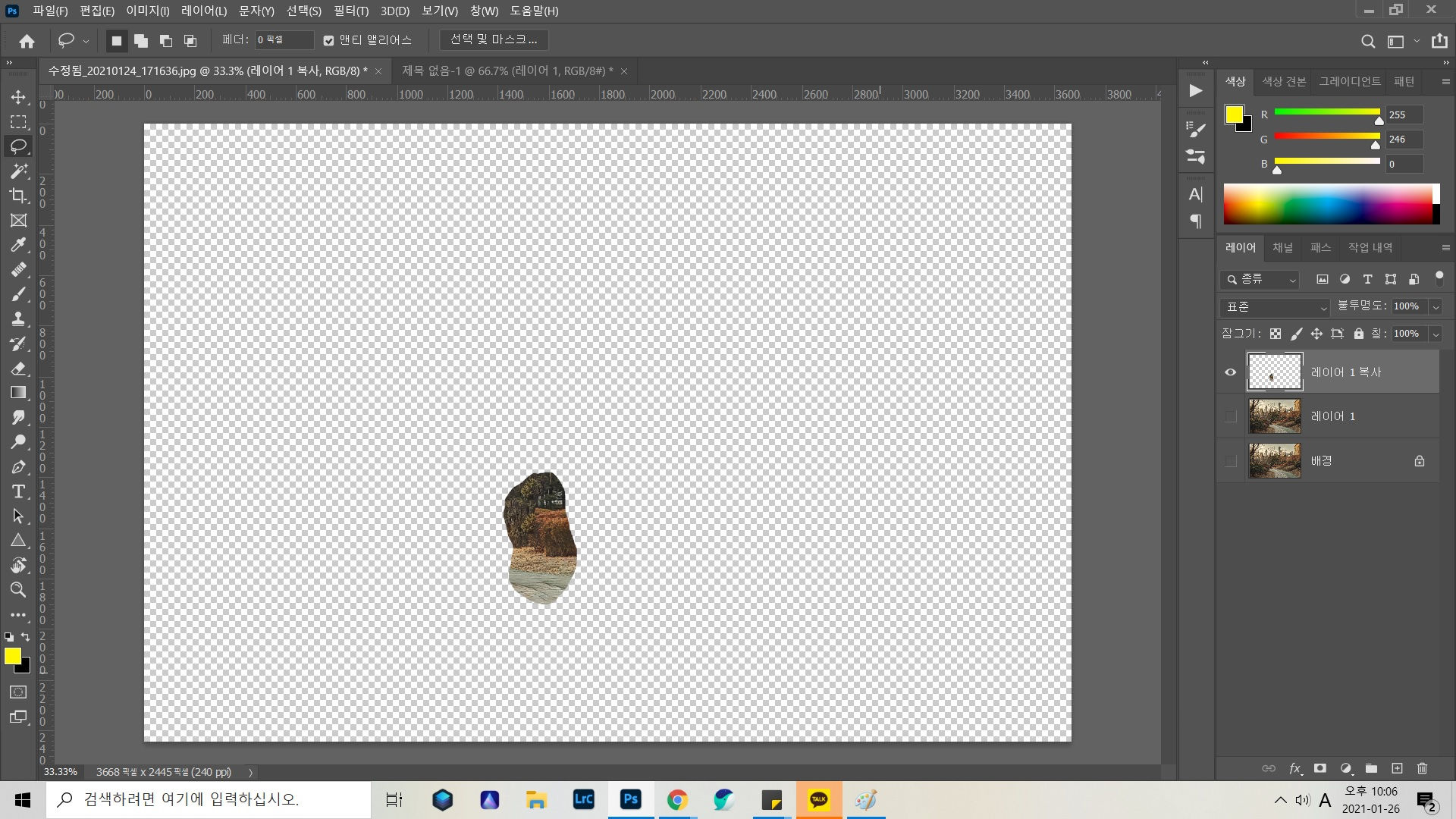Open KakaoTalk from the taskbar
Screen dimensions: 1456x819
coord(818,799)
